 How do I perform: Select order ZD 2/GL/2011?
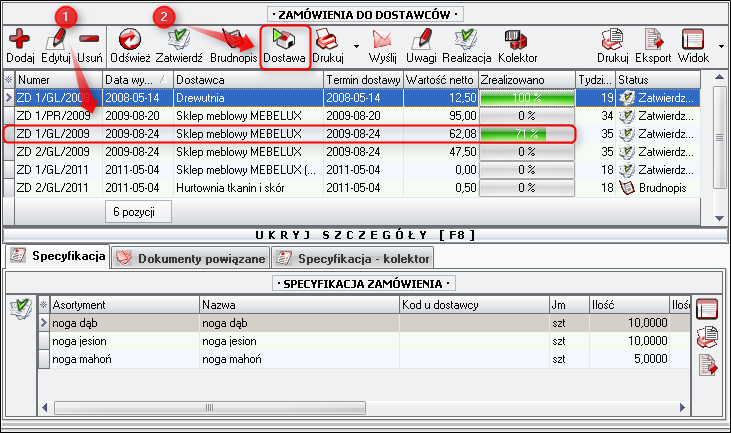[x=352, y=188]
